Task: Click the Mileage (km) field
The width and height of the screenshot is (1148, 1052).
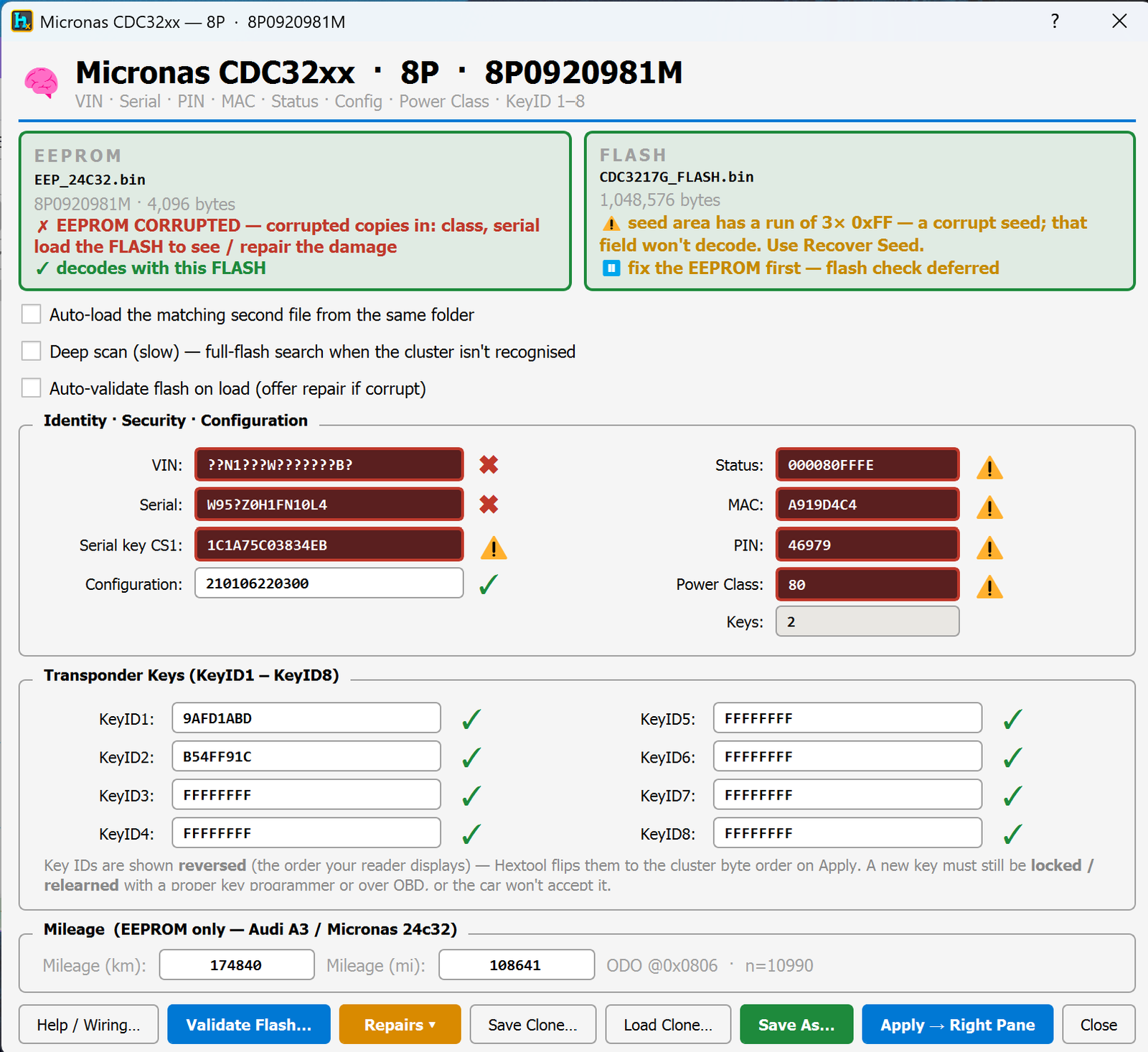Action: [237, 964]
